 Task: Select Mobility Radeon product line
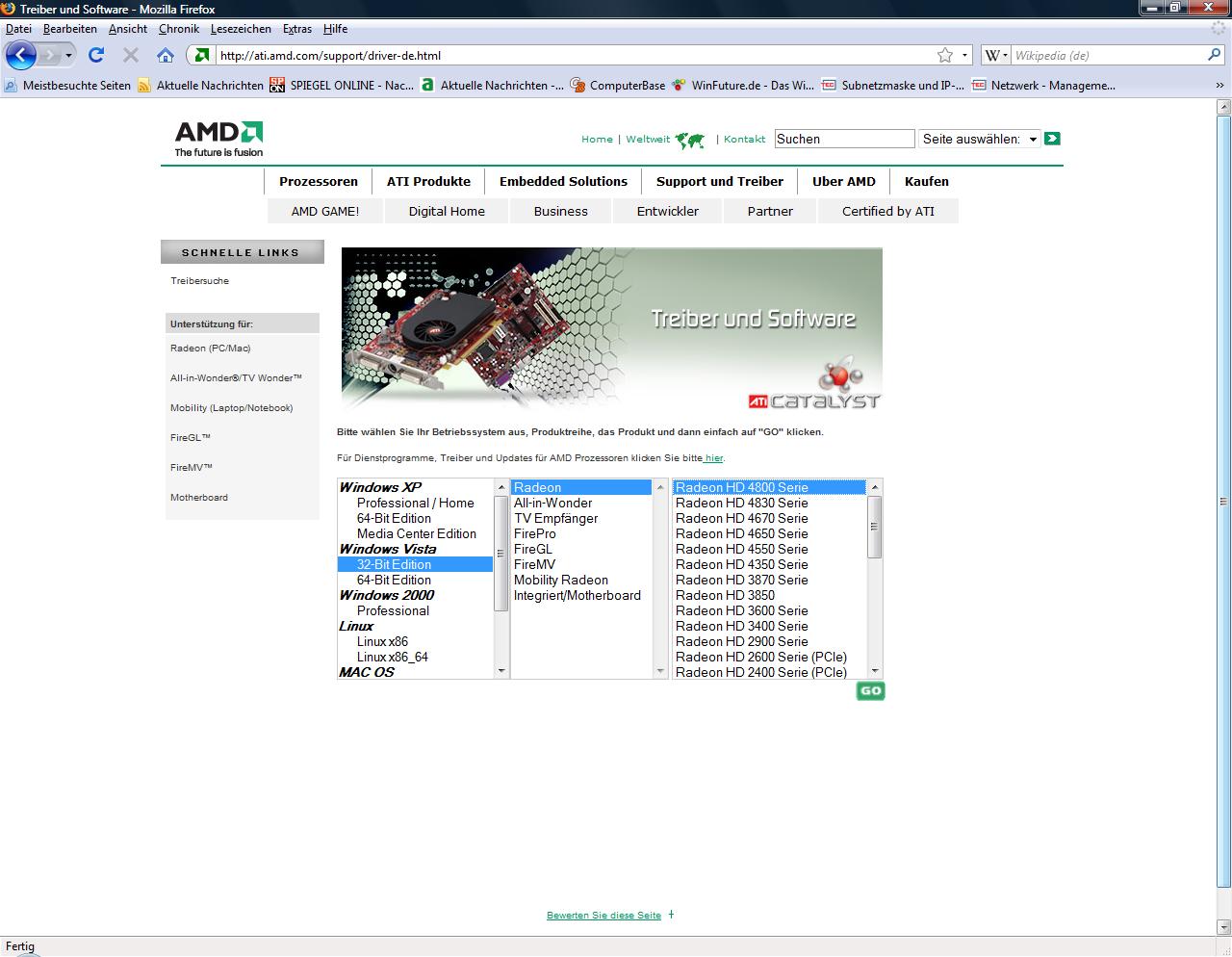tap(581, 580)
